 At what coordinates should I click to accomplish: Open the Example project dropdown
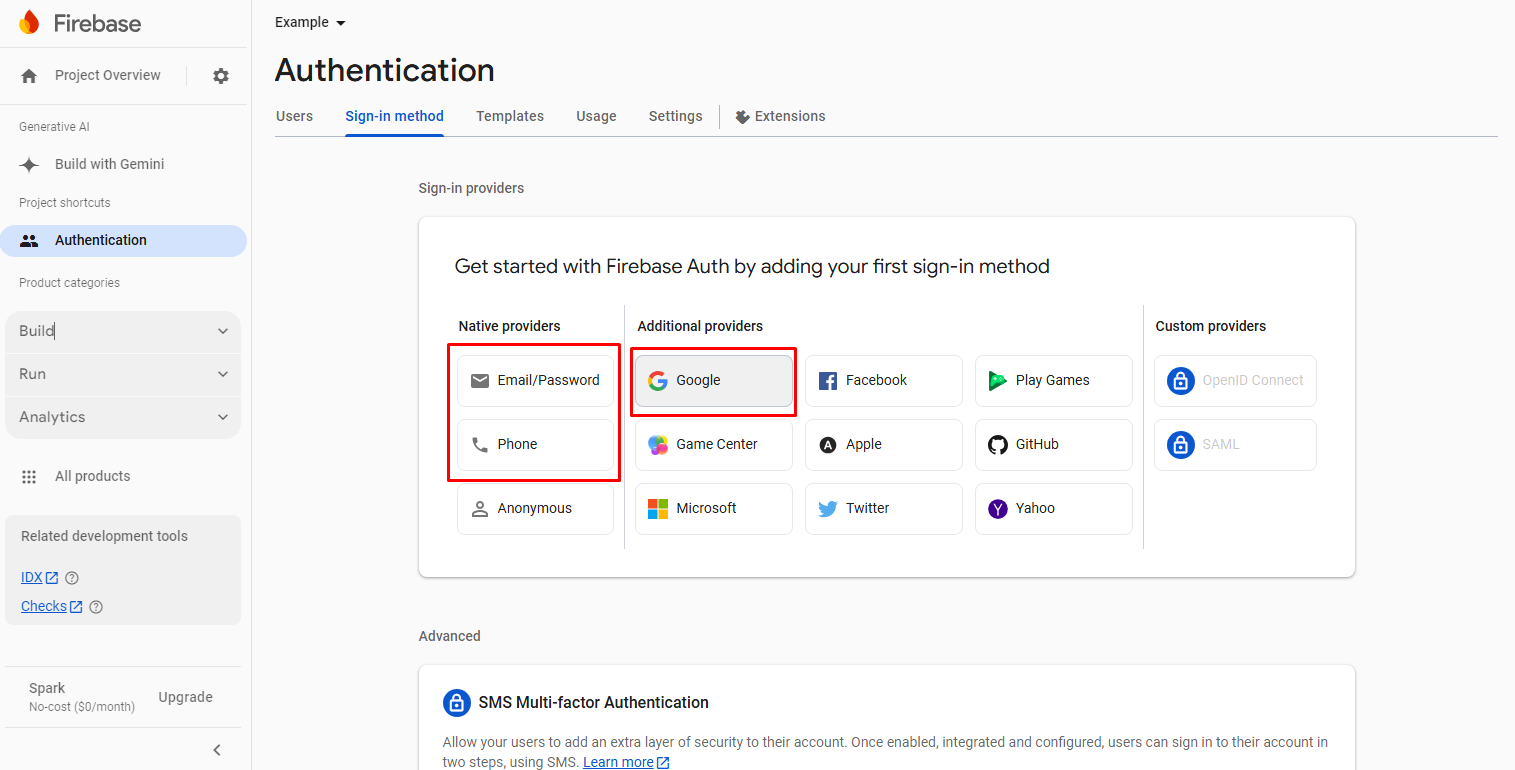coord(310,23)
